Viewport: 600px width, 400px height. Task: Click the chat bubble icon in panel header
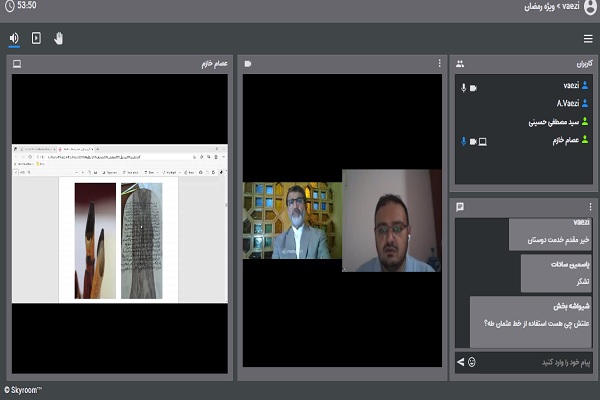tap(460, 207)
